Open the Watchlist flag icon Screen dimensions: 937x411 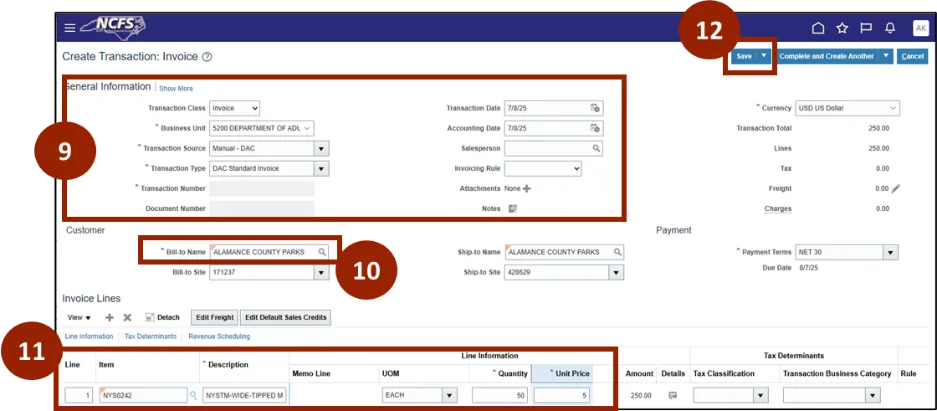click(866, 28)
